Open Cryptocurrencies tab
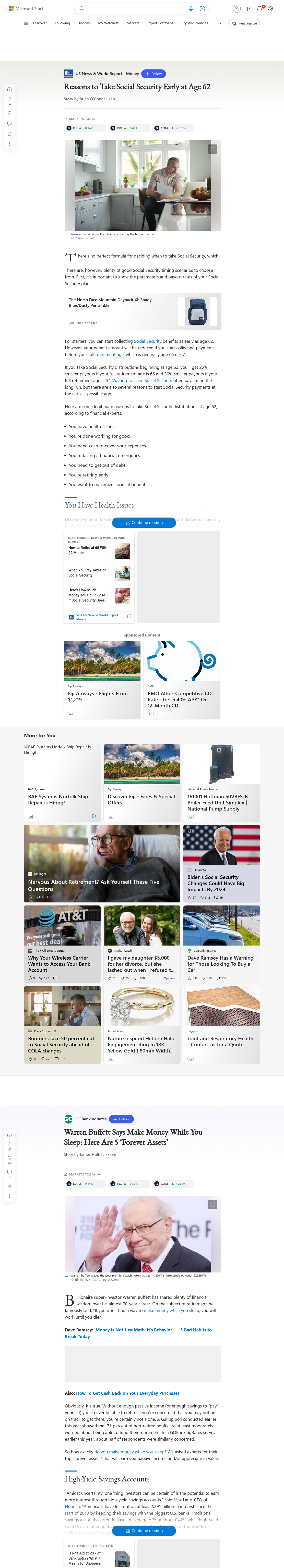284x1568 pixels. tap(194, 23)
